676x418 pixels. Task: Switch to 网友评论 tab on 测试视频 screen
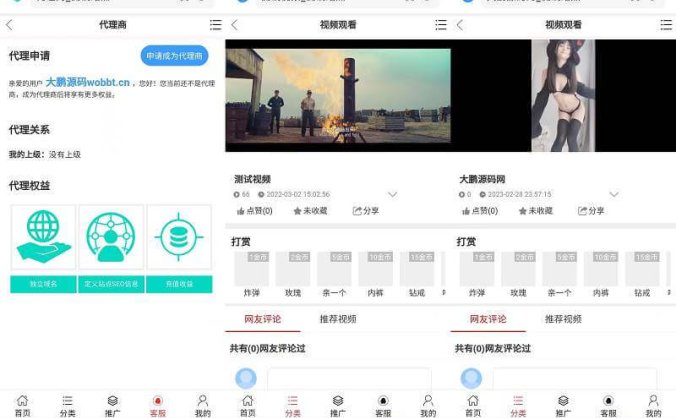click(x=263, y=319)
